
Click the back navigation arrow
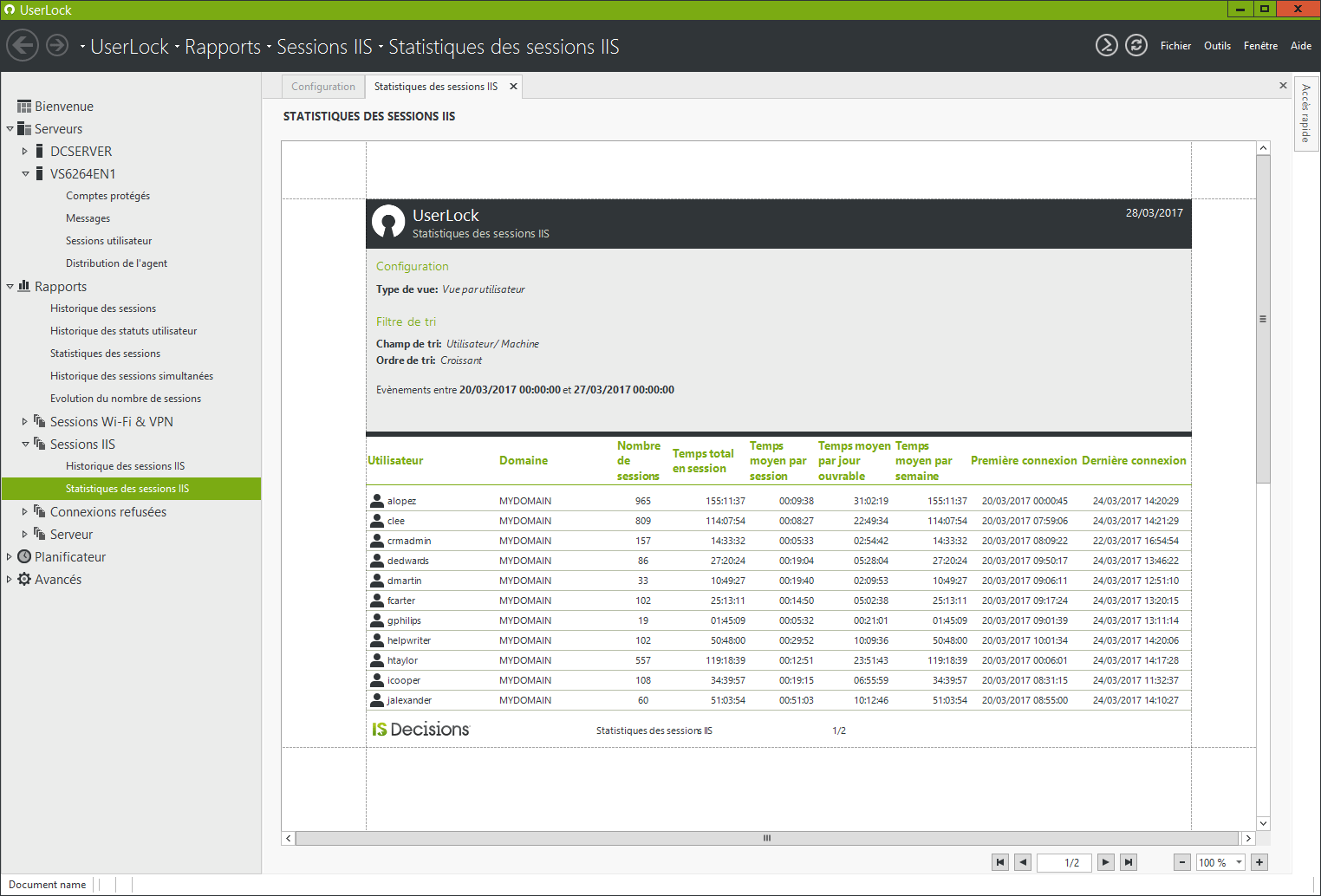(23, 45)
